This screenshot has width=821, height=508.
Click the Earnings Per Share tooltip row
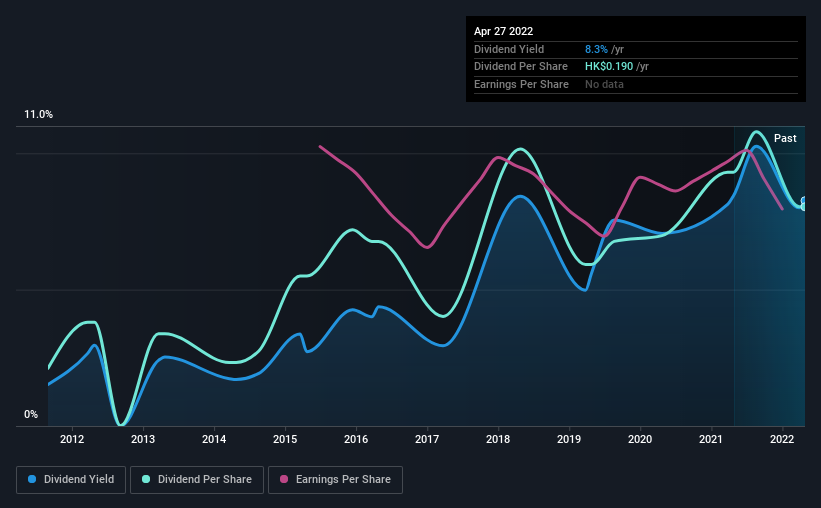tap(636, 84)
